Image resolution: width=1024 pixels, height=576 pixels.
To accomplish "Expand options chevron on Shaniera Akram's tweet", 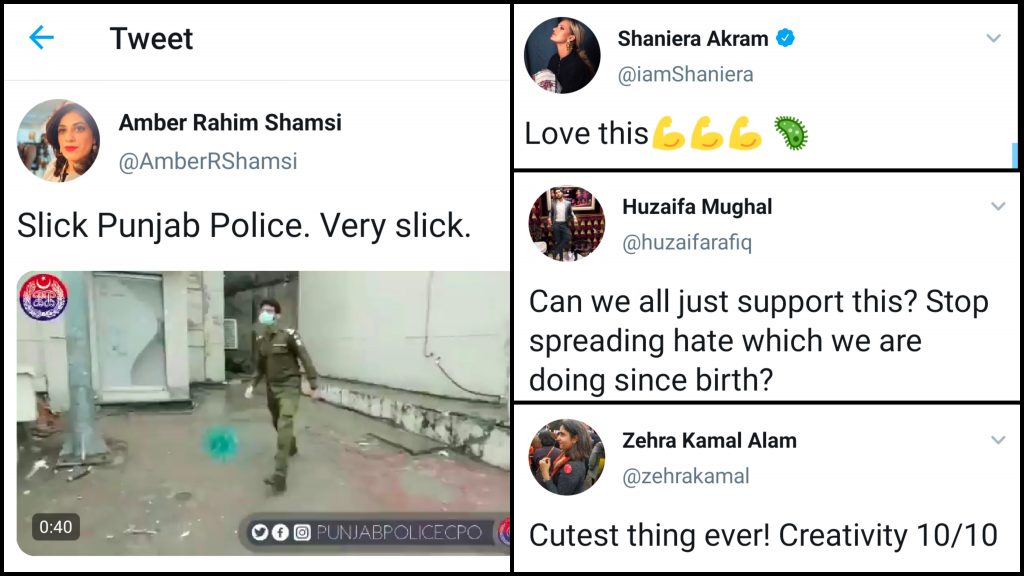I will [993, 39].
